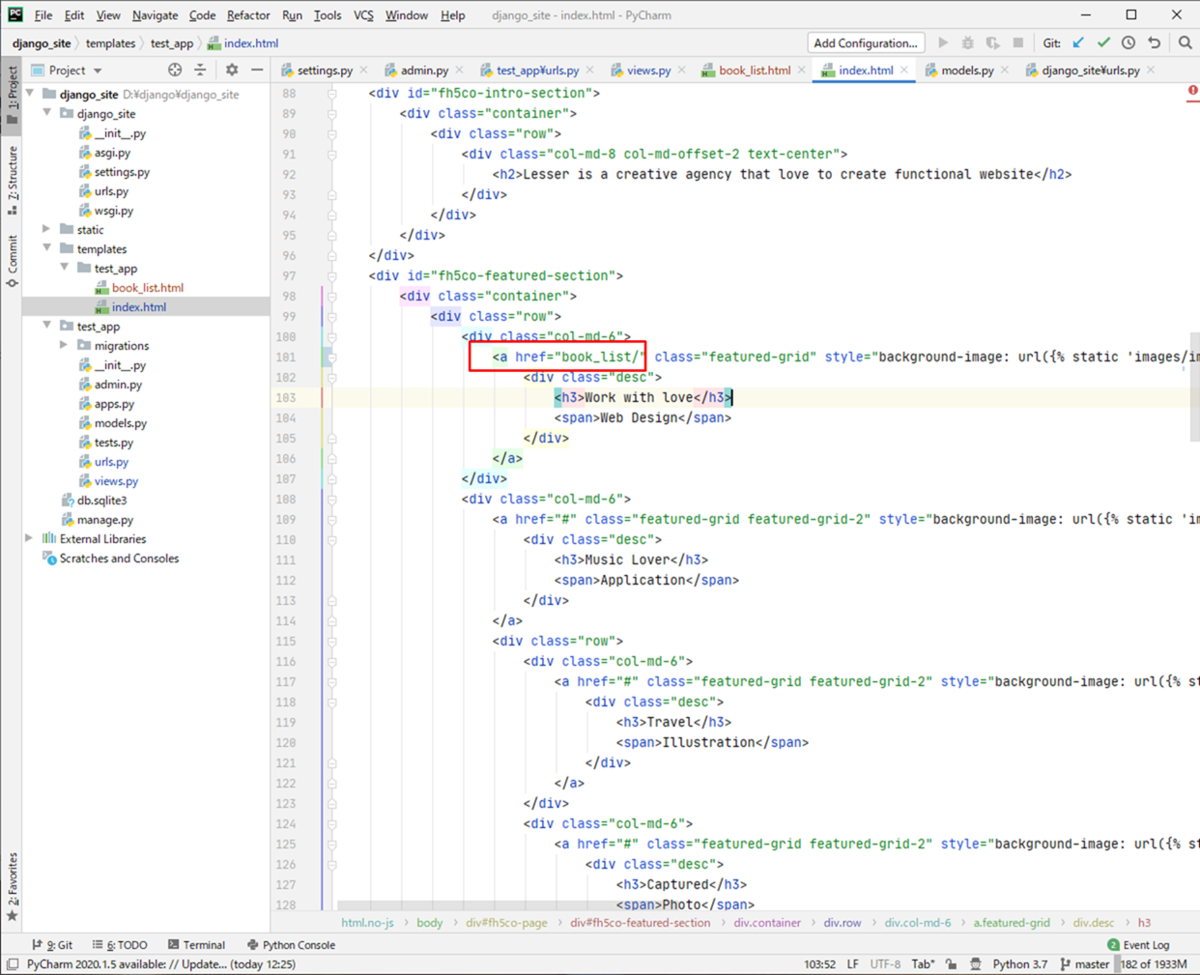
Task: Toggle the Python Console tool window
Action: tap(290, 945)
